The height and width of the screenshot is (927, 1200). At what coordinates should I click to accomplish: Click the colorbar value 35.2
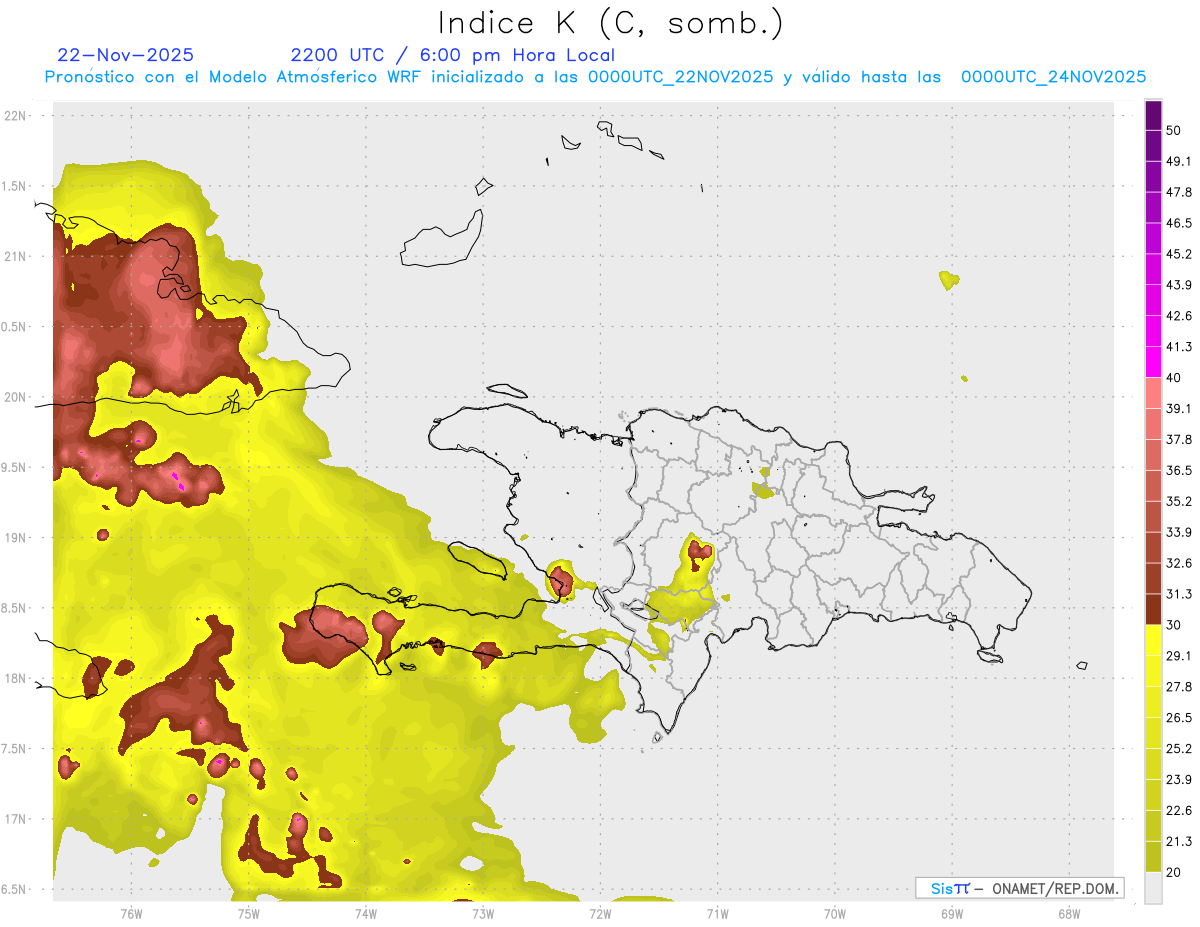[x=1179, y=502]
